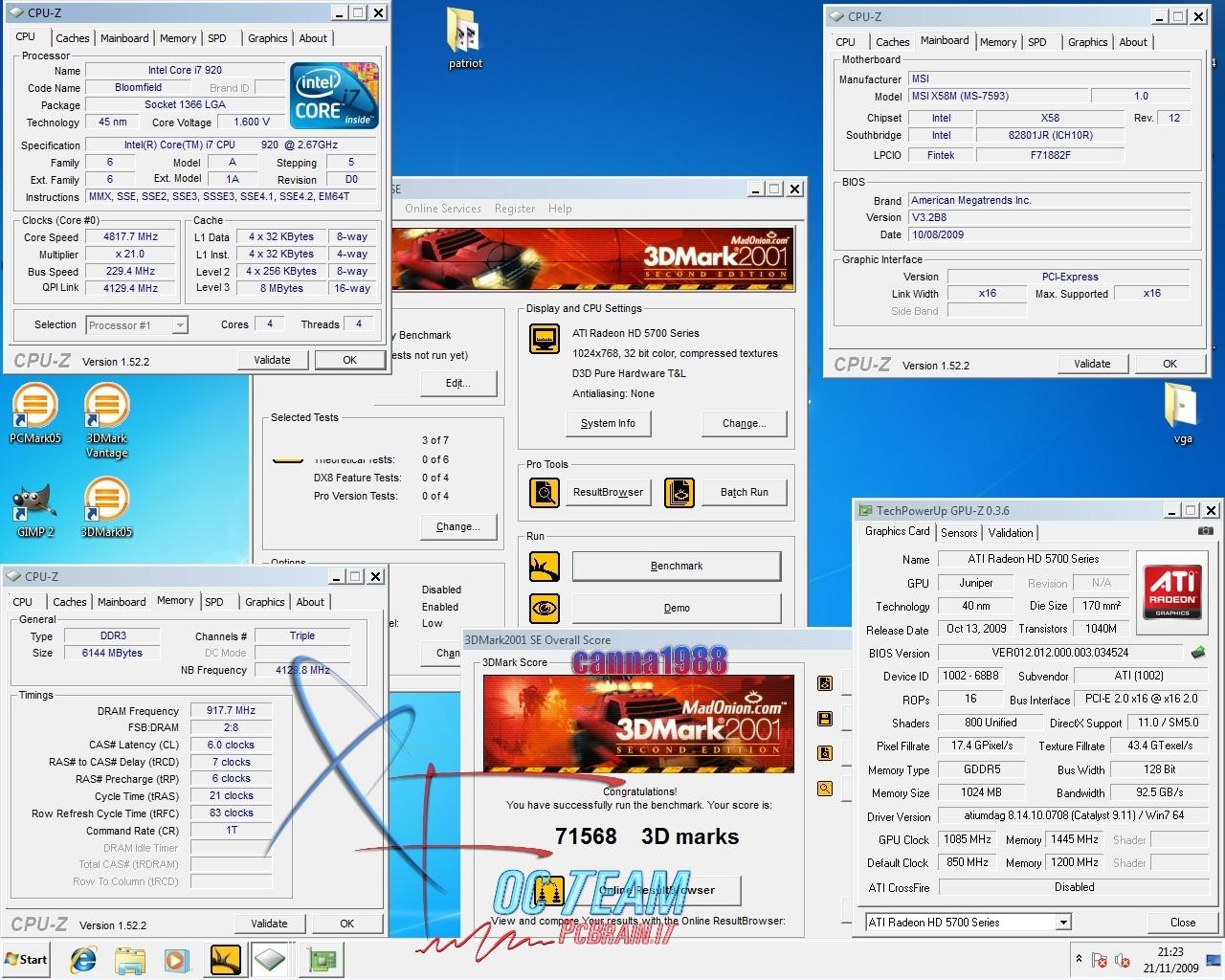The height and width of the screenshot is (980, 1225).
Task: Click the volume speaker tray icon
Action: pos(1123,960)
